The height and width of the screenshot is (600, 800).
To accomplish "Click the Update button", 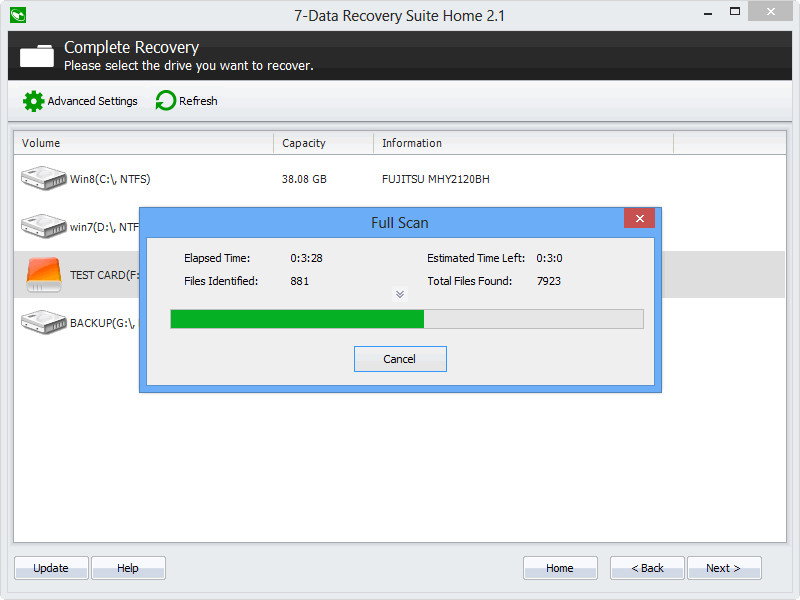I will click(x=51, y=568).
